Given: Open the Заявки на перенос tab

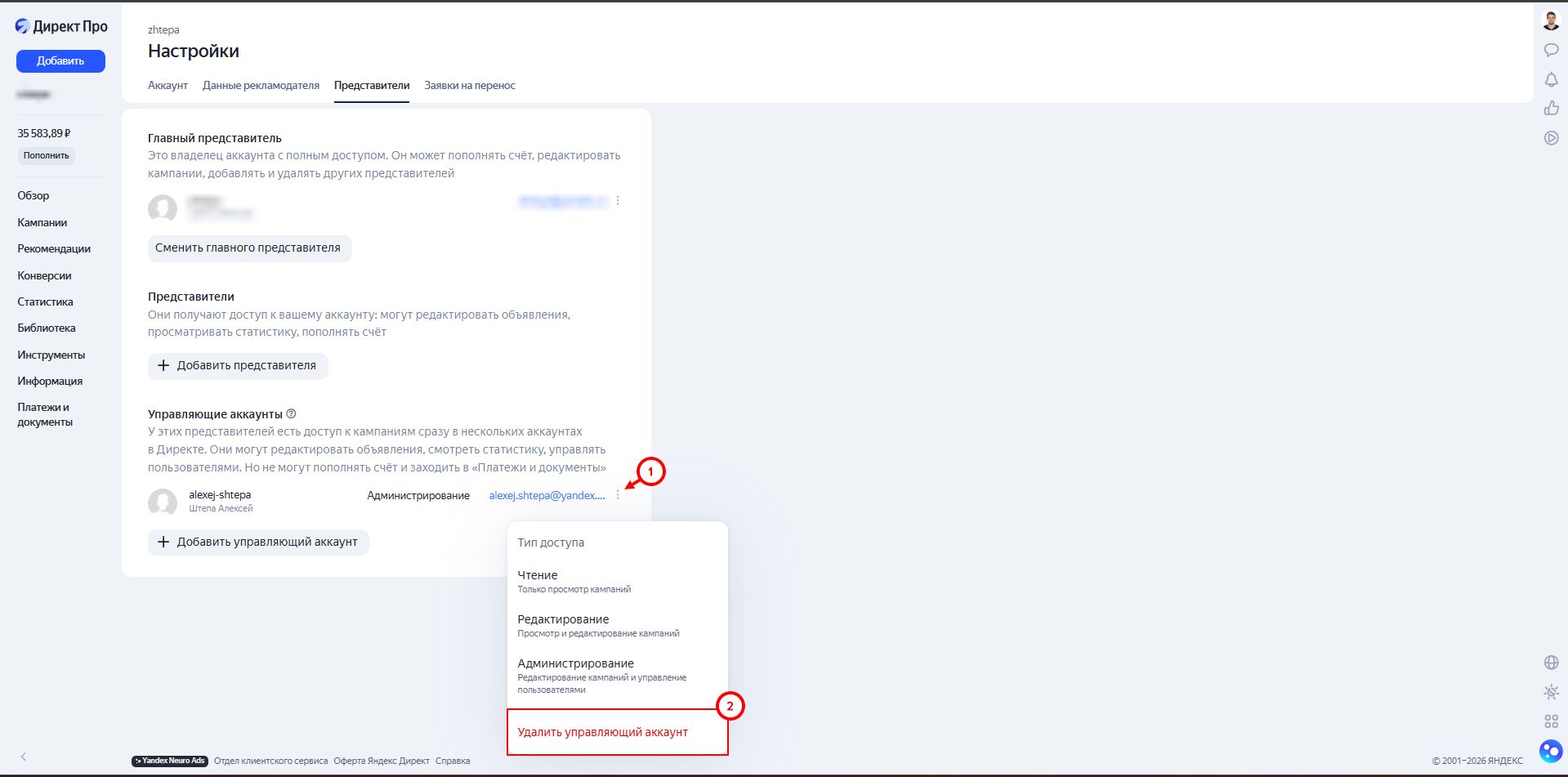Looking at the screenshot, I should pos(470,85).
